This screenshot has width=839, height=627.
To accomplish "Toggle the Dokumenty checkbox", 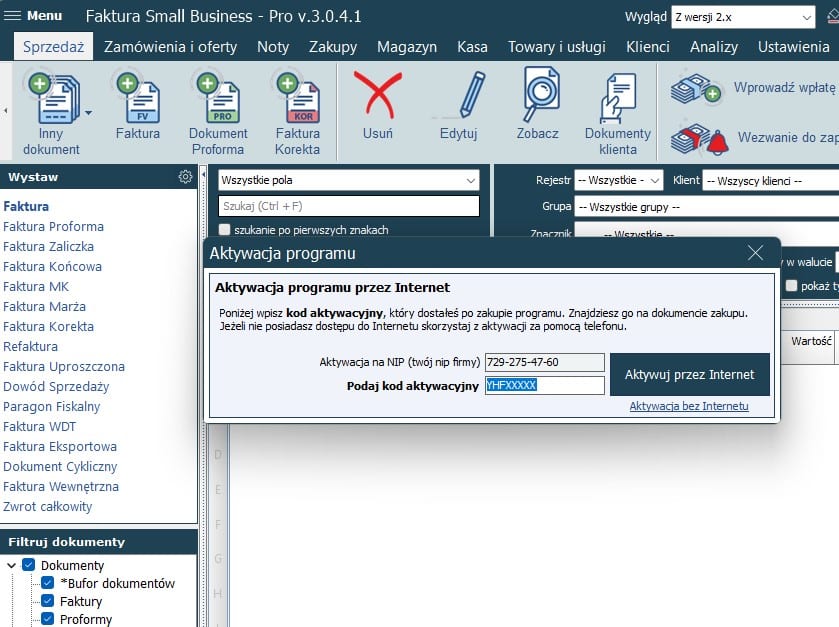I will click(29, 564).
